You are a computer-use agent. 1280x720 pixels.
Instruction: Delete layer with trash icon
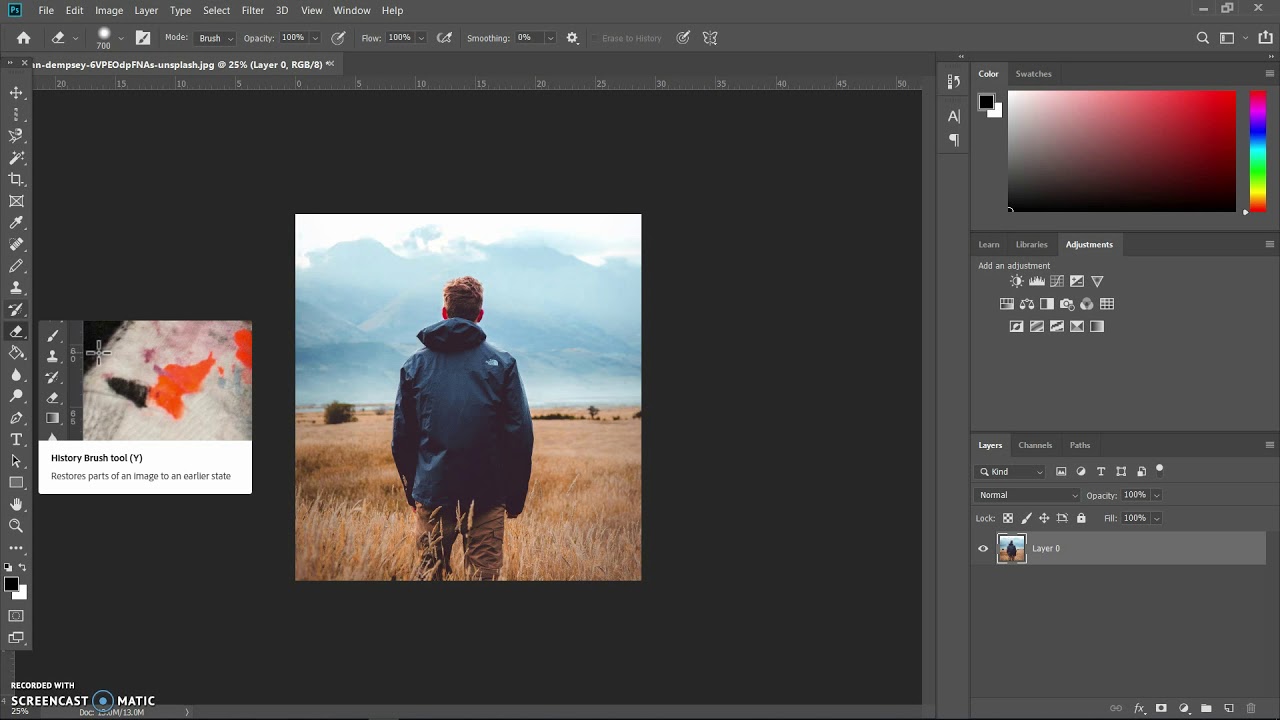(1251, 708)
